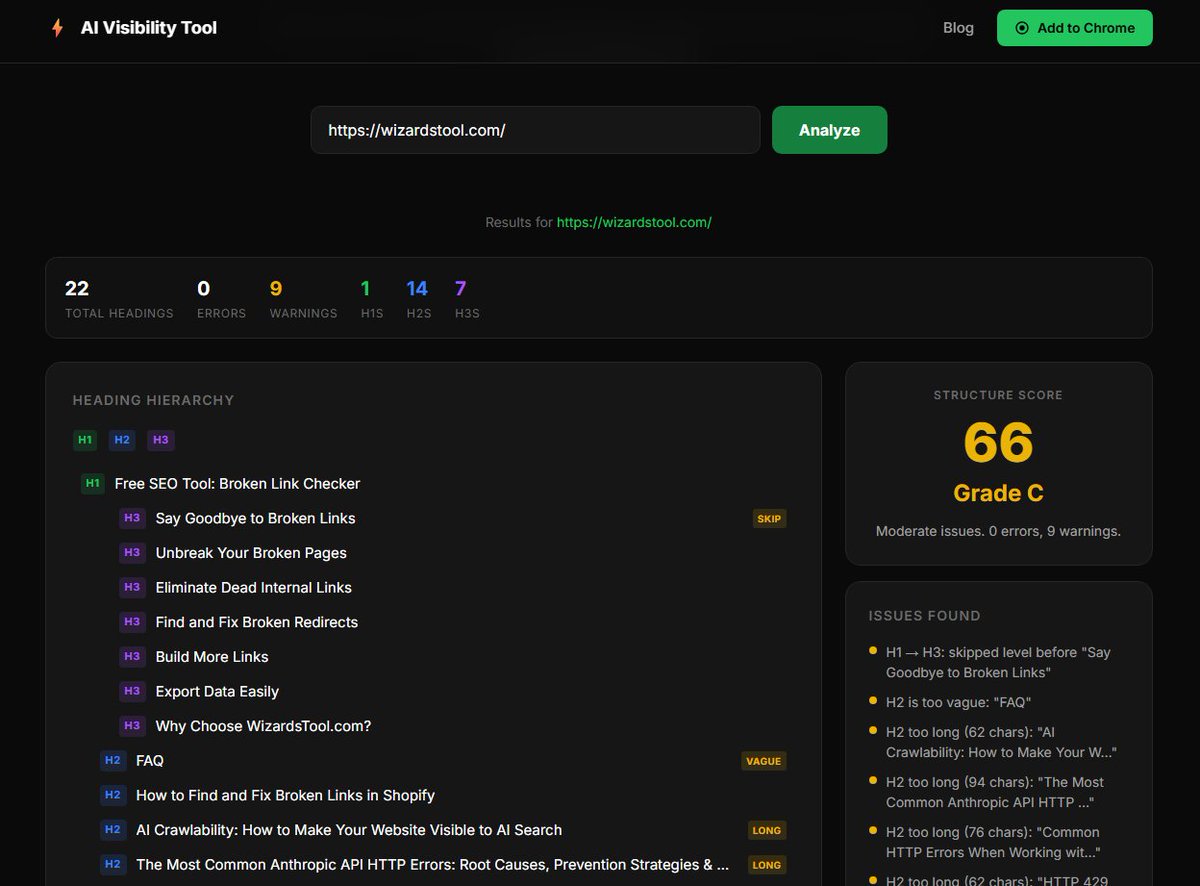The height and width of the screenshot is (886, 1200).
Task: Open the wizardstool.com results link
Action: click(x=634, y=222)
